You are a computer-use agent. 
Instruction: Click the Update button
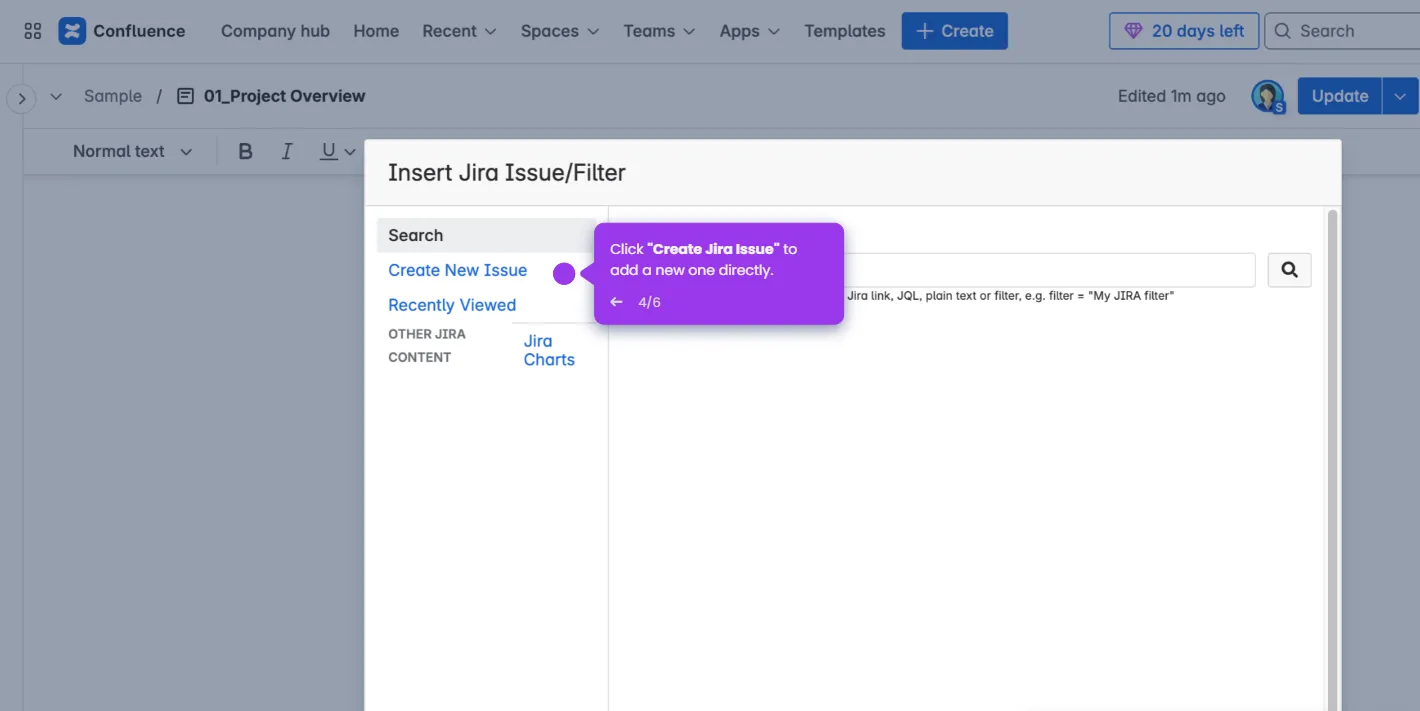click(1340, 96)
